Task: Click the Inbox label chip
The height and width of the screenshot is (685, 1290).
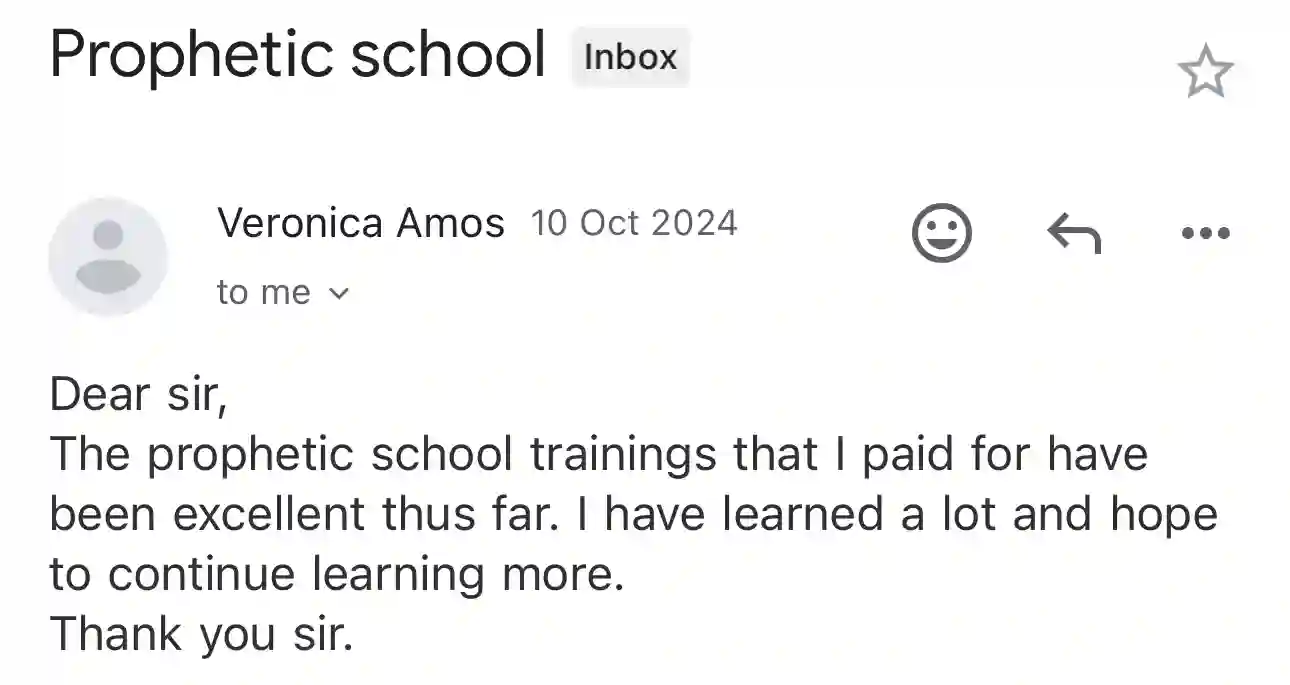Action: tap(630, 57)
